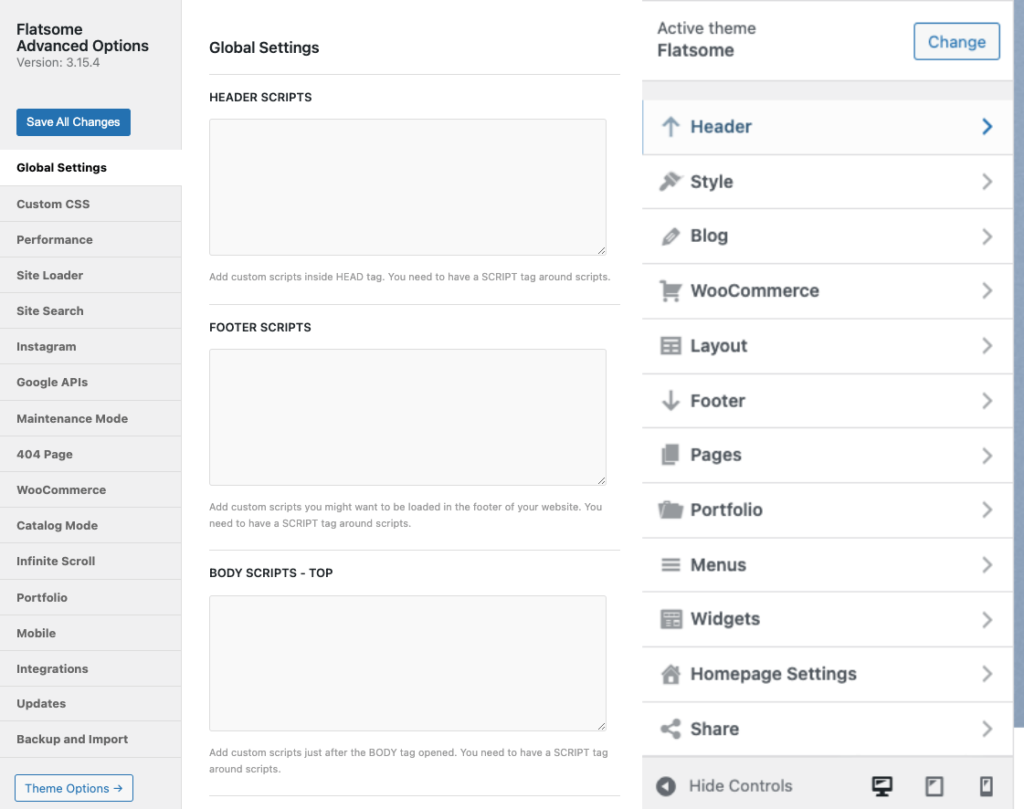Open WooCommerce tab in Advanced Options sidebar
Screen dimensions: 1024x809
coord(91,490)
